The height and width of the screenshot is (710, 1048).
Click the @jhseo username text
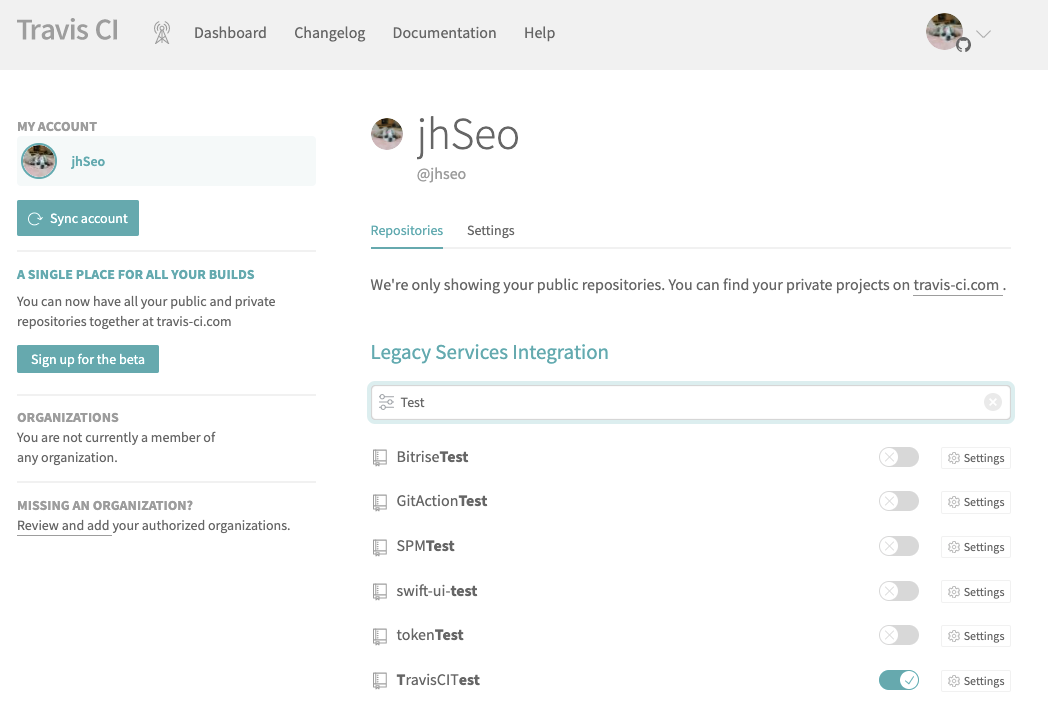[x=441, y=174]
